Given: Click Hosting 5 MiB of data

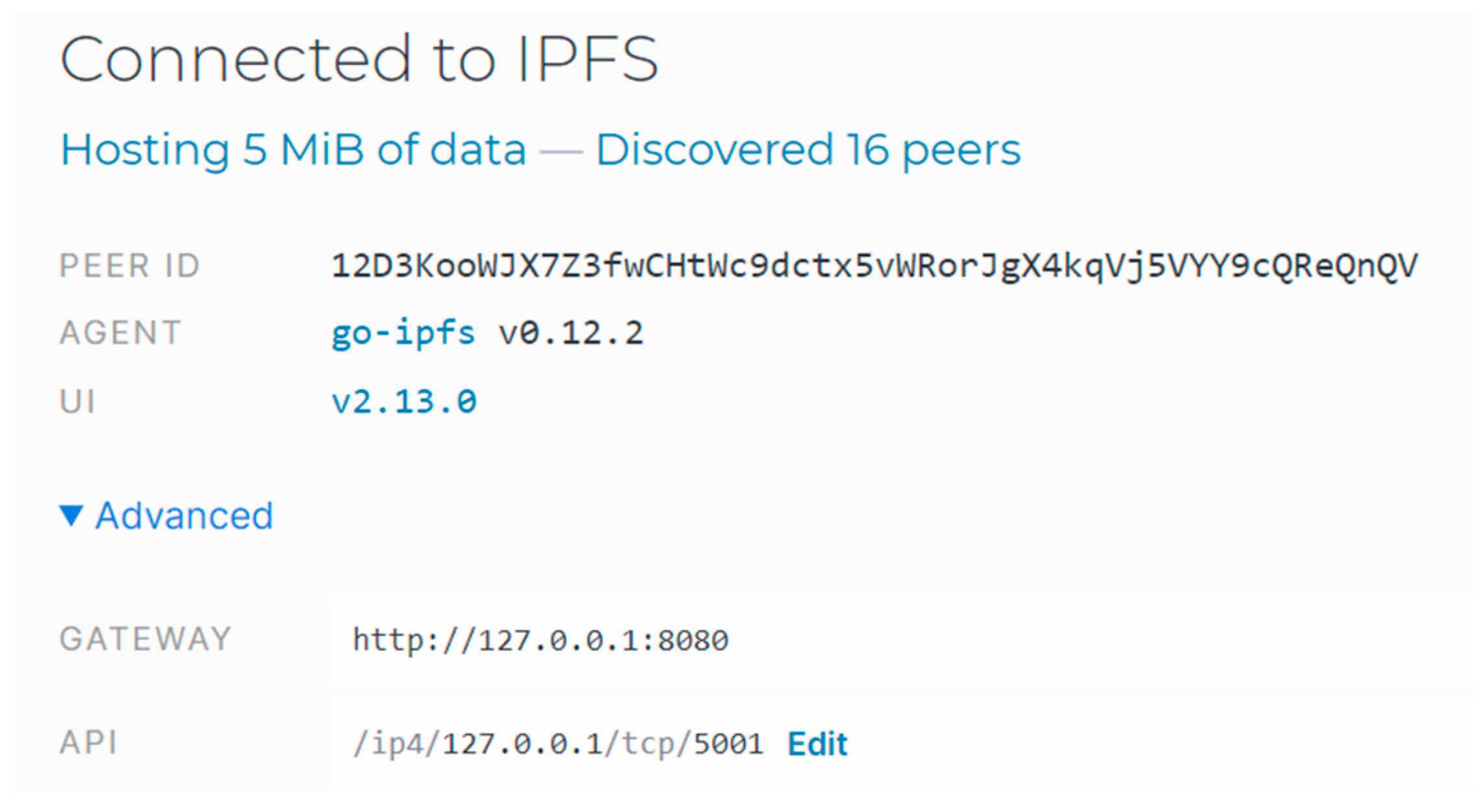Looking at the screenshot, I should [292, 149].
